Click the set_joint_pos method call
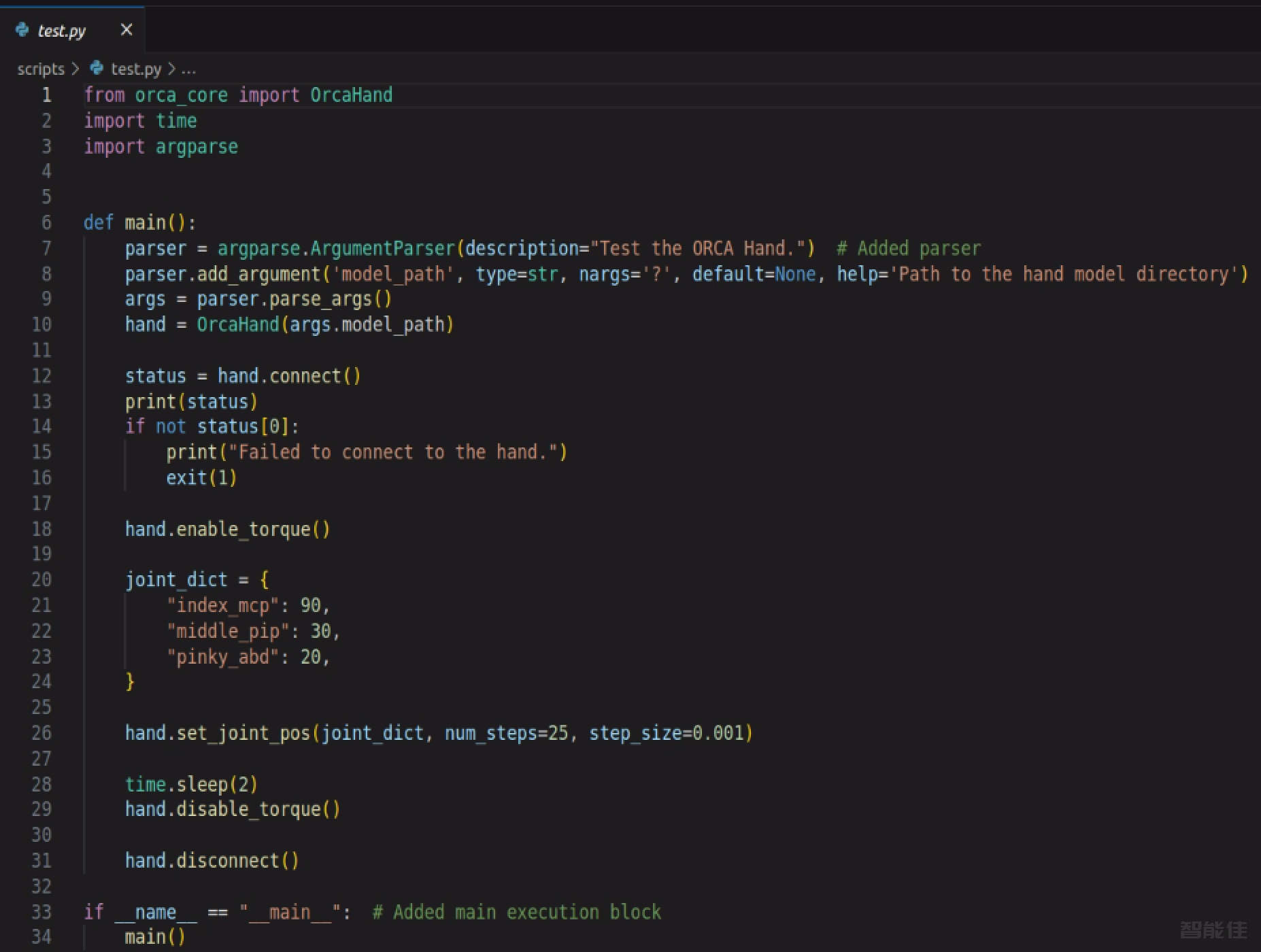 pos(243,733)
